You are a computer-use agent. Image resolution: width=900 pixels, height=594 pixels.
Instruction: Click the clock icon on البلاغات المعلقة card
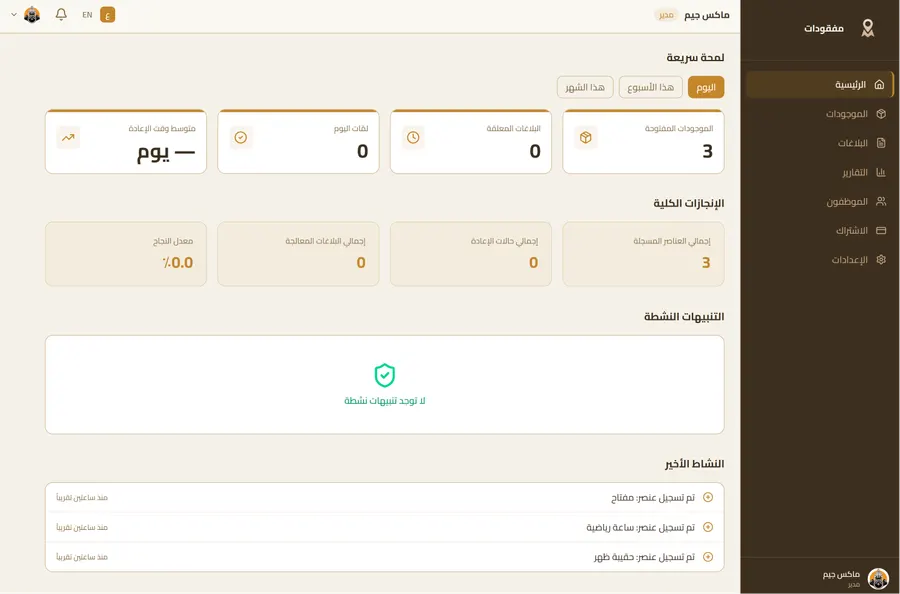(x=413, y=138)
